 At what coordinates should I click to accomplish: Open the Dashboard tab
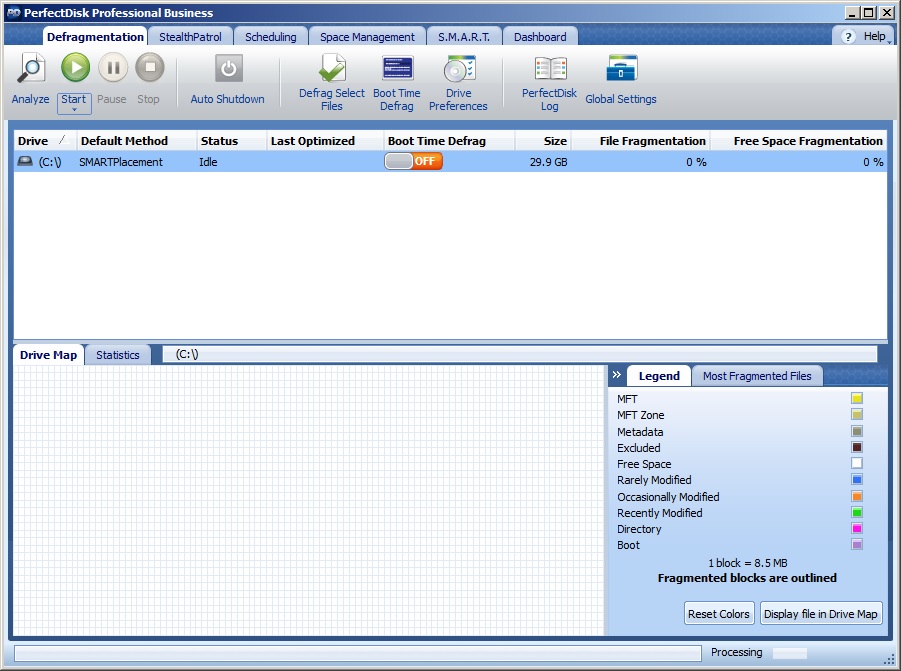540,37
